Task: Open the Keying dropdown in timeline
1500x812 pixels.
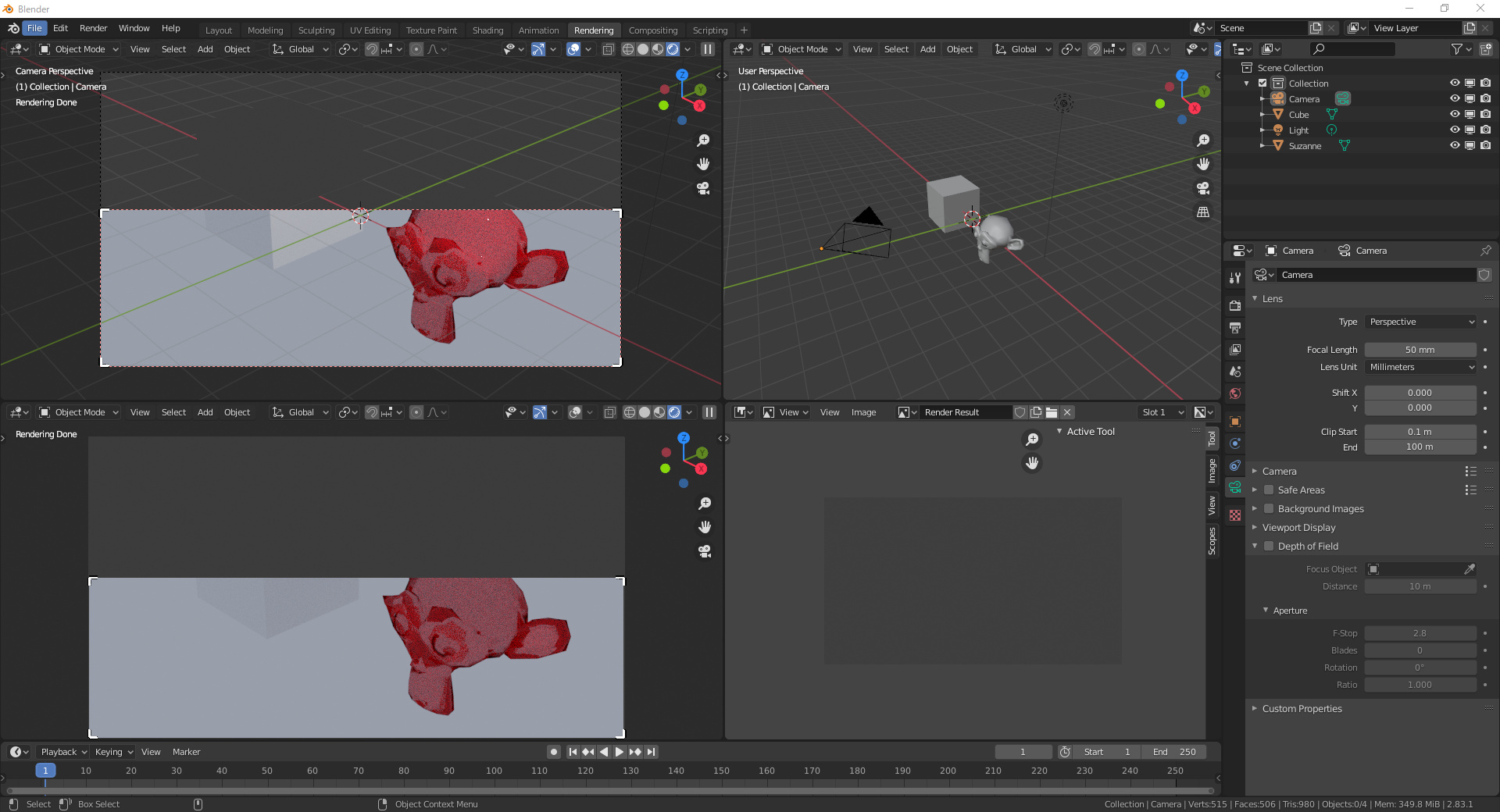Action: pyautogui.click(x=113, y=752)
